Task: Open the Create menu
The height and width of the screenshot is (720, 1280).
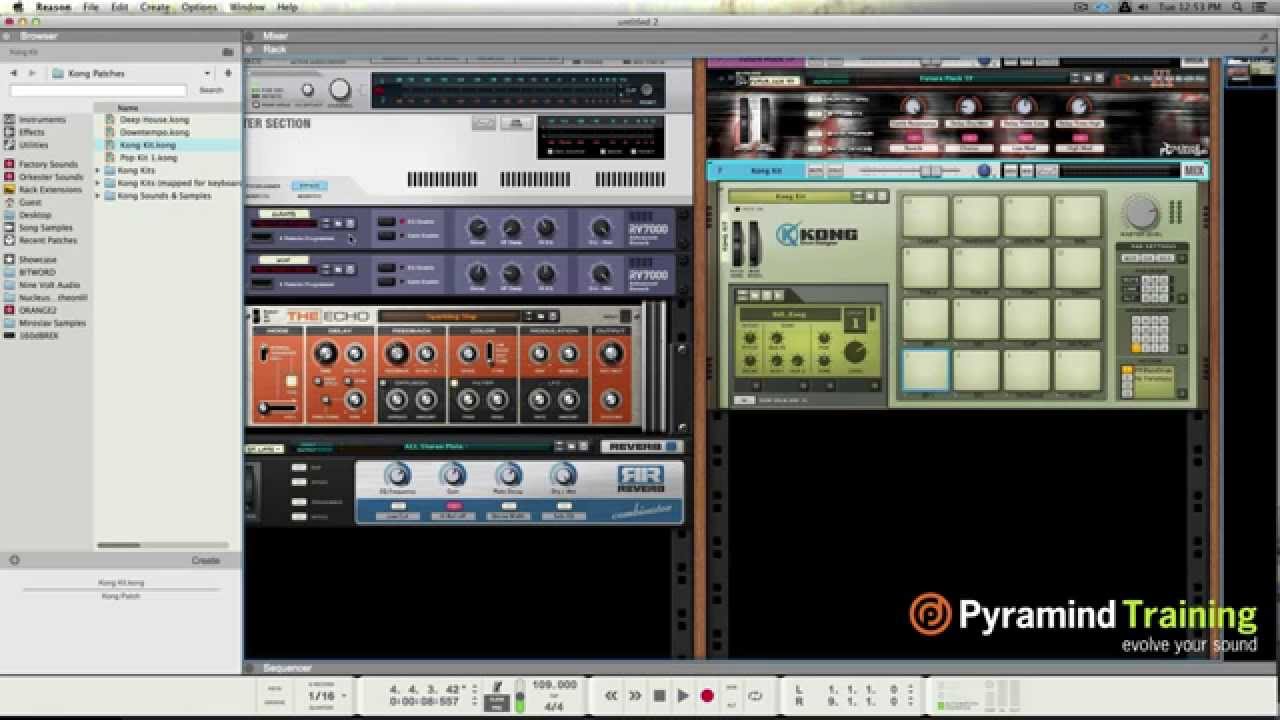Action: [155, 7]
